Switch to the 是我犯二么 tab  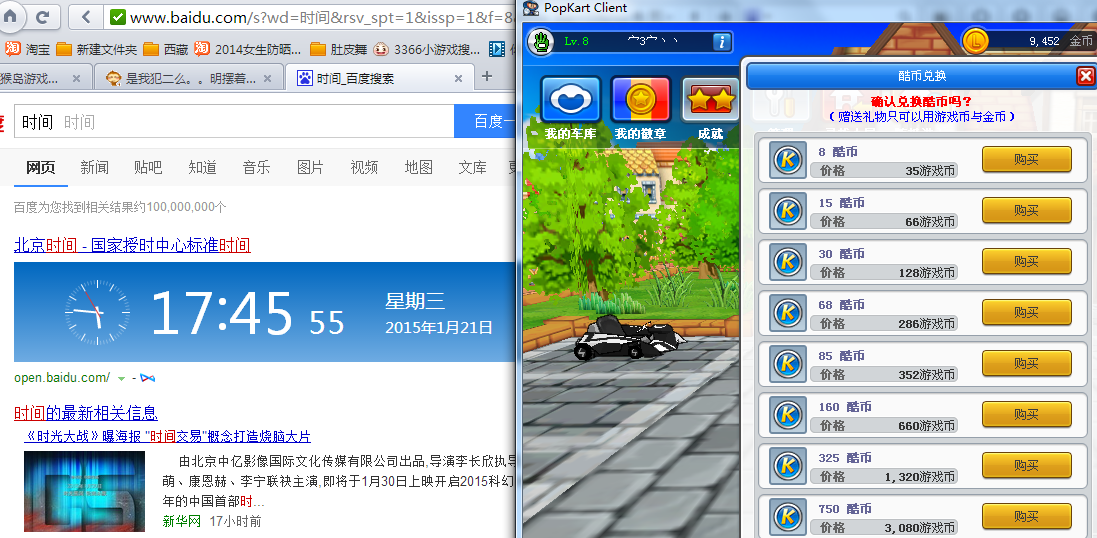(189, 78)
